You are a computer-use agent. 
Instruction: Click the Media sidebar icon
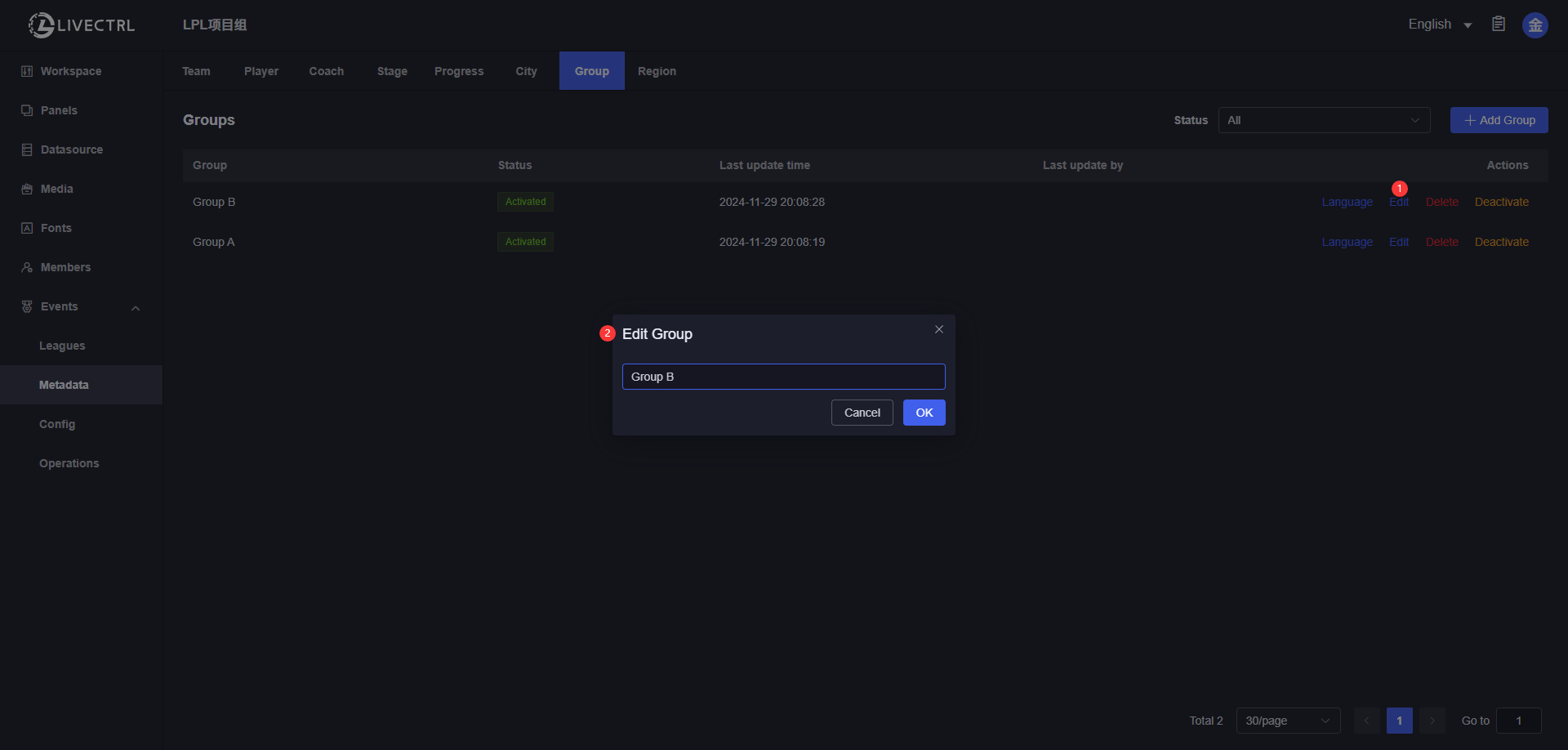tap(27, 189)
